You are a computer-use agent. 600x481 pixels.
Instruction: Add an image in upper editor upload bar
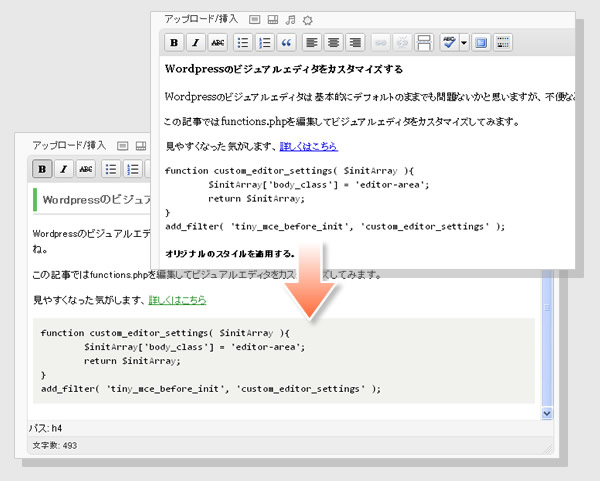click(x=254, y=20)
